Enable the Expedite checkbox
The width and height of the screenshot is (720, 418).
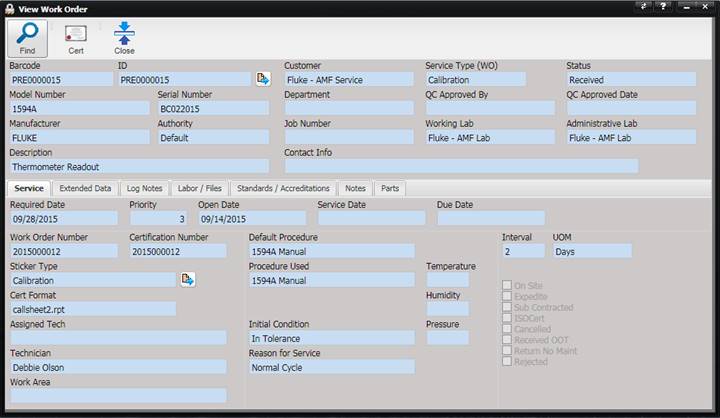pos(506,296)
